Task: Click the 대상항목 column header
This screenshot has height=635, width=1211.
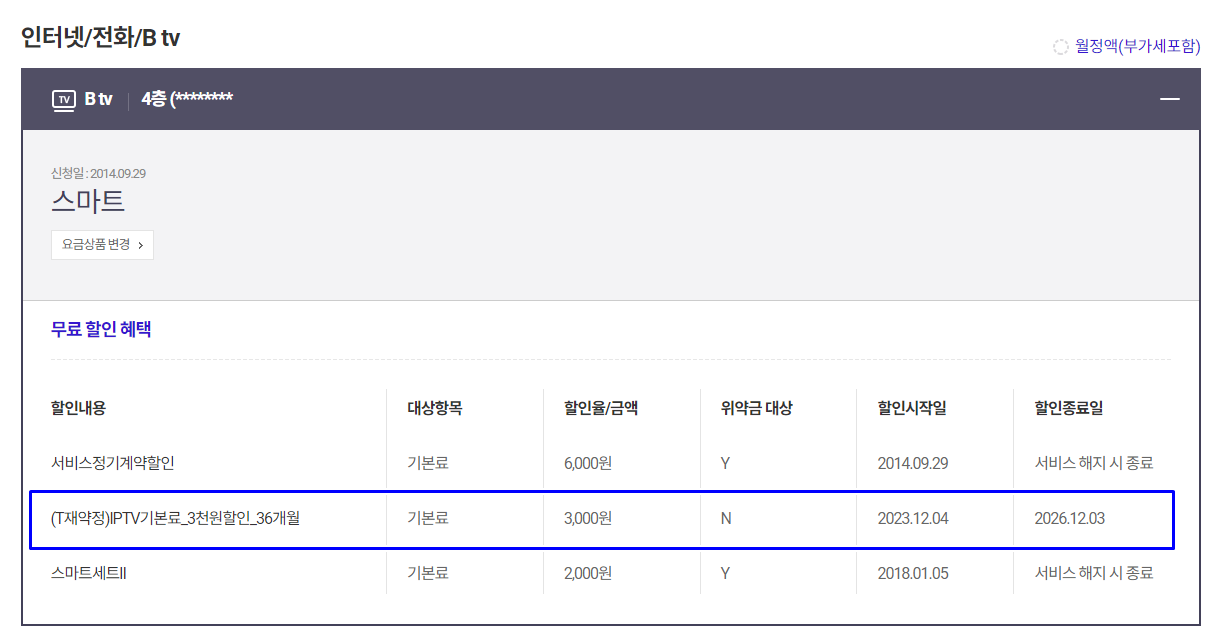Action: click(434, 408)
